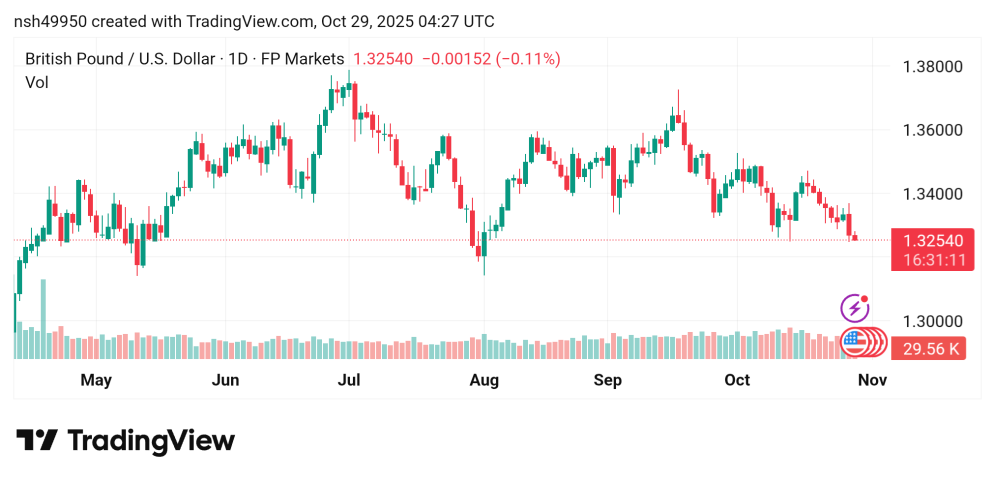Click the red 1.32540 current price label

[x=932, y=241]
